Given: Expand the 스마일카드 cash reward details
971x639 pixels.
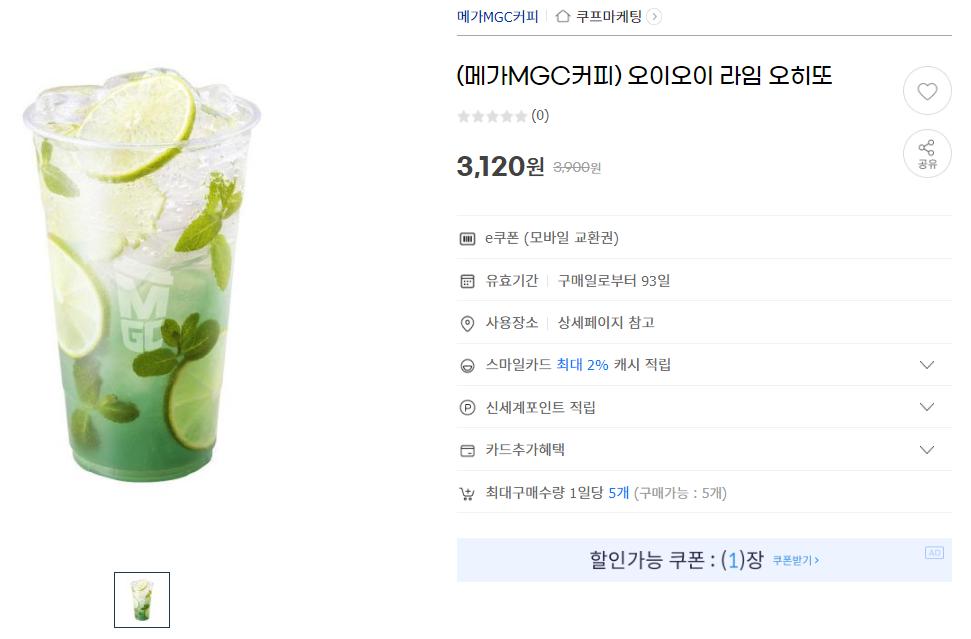Looking at the screenshot, I should tap(927, 365).
